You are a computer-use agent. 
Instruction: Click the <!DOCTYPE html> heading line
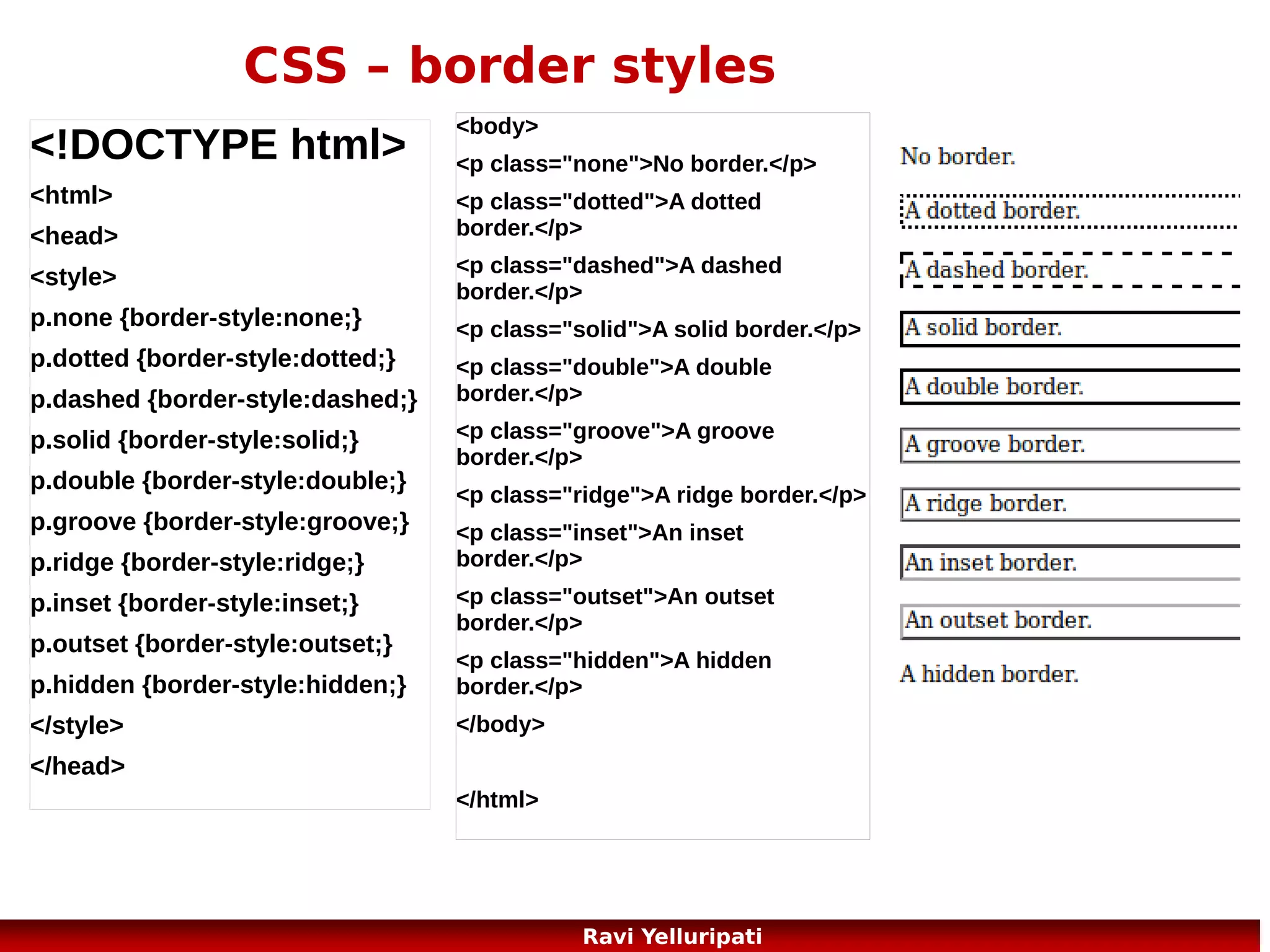(218, 144)
